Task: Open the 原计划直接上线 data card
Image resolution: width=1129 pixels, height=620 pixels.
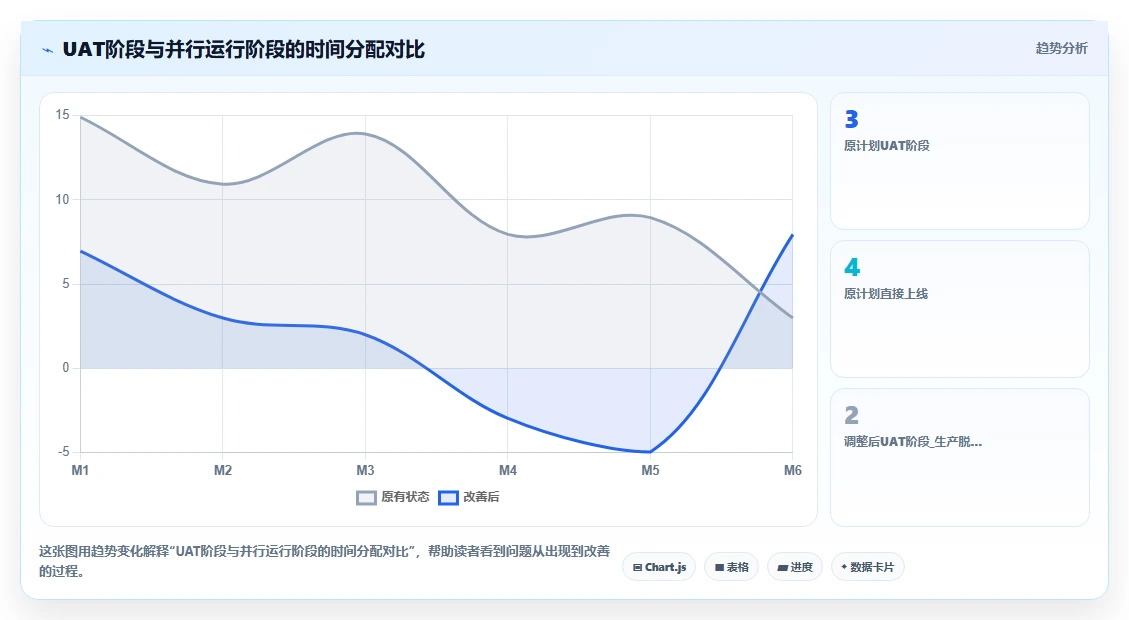Action: click(960, 309)
